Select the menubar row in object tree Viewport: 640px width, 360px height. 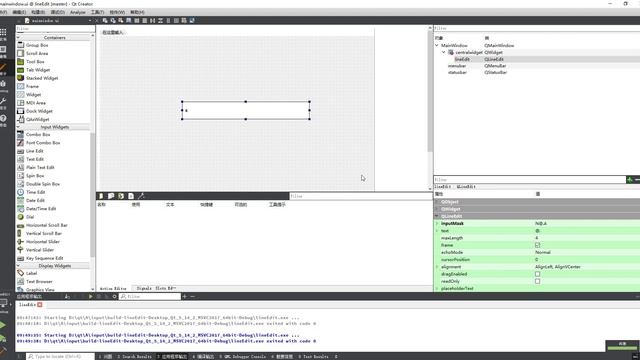click(x=537, y=66)
